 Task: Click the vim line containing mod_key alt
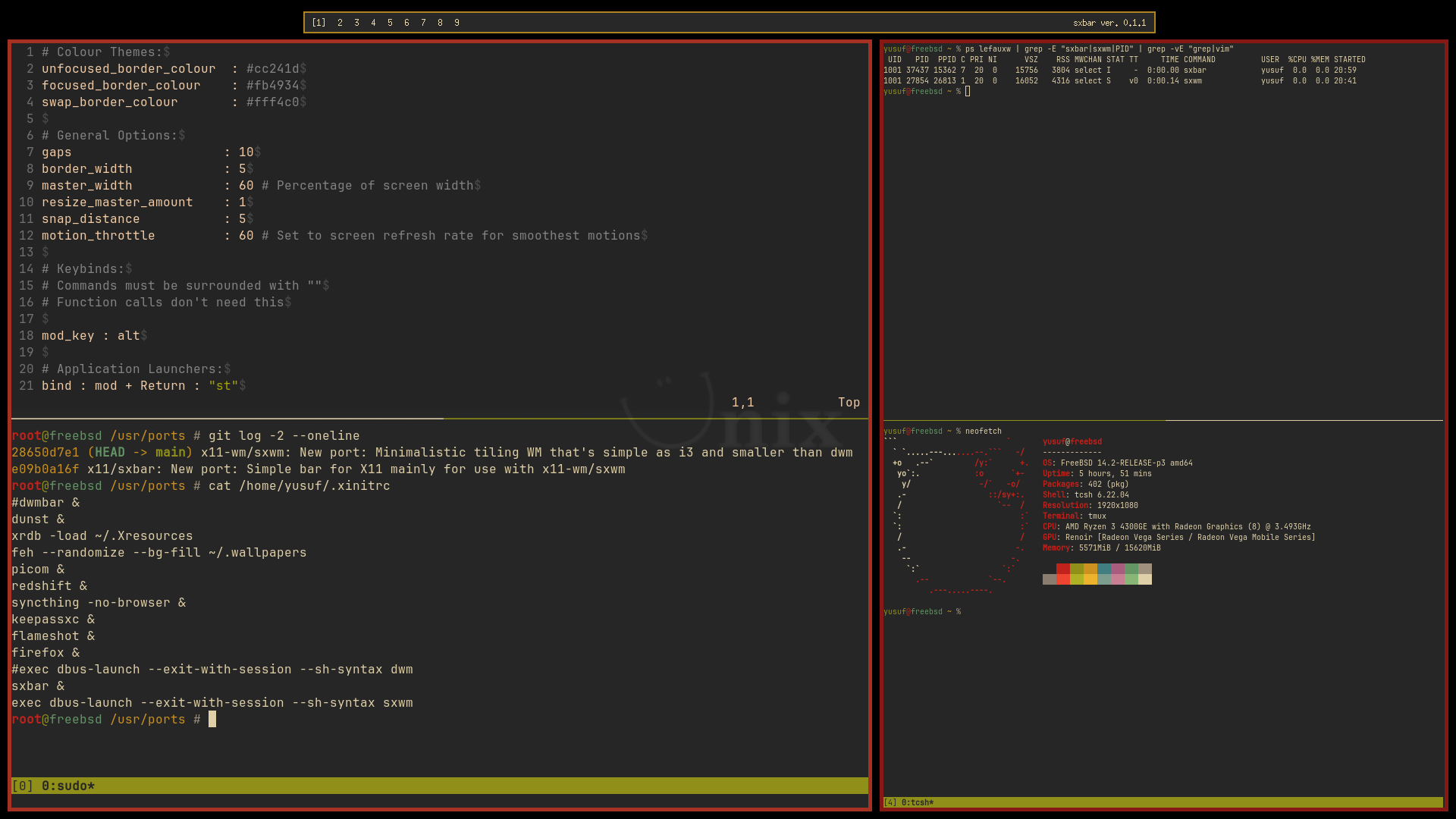click(91, 336)
